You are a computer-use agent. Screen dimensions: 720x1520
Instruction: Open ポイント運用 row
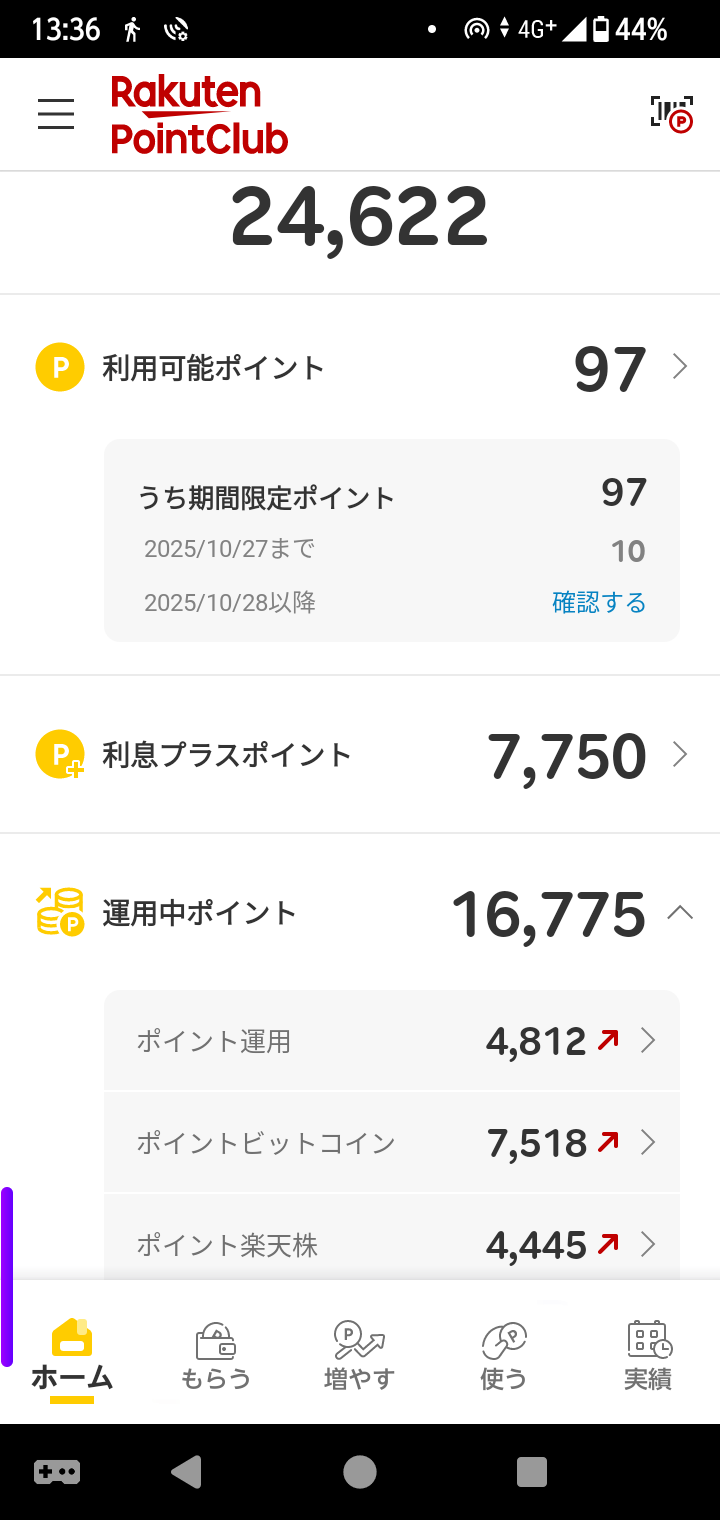coord(392,1041)
